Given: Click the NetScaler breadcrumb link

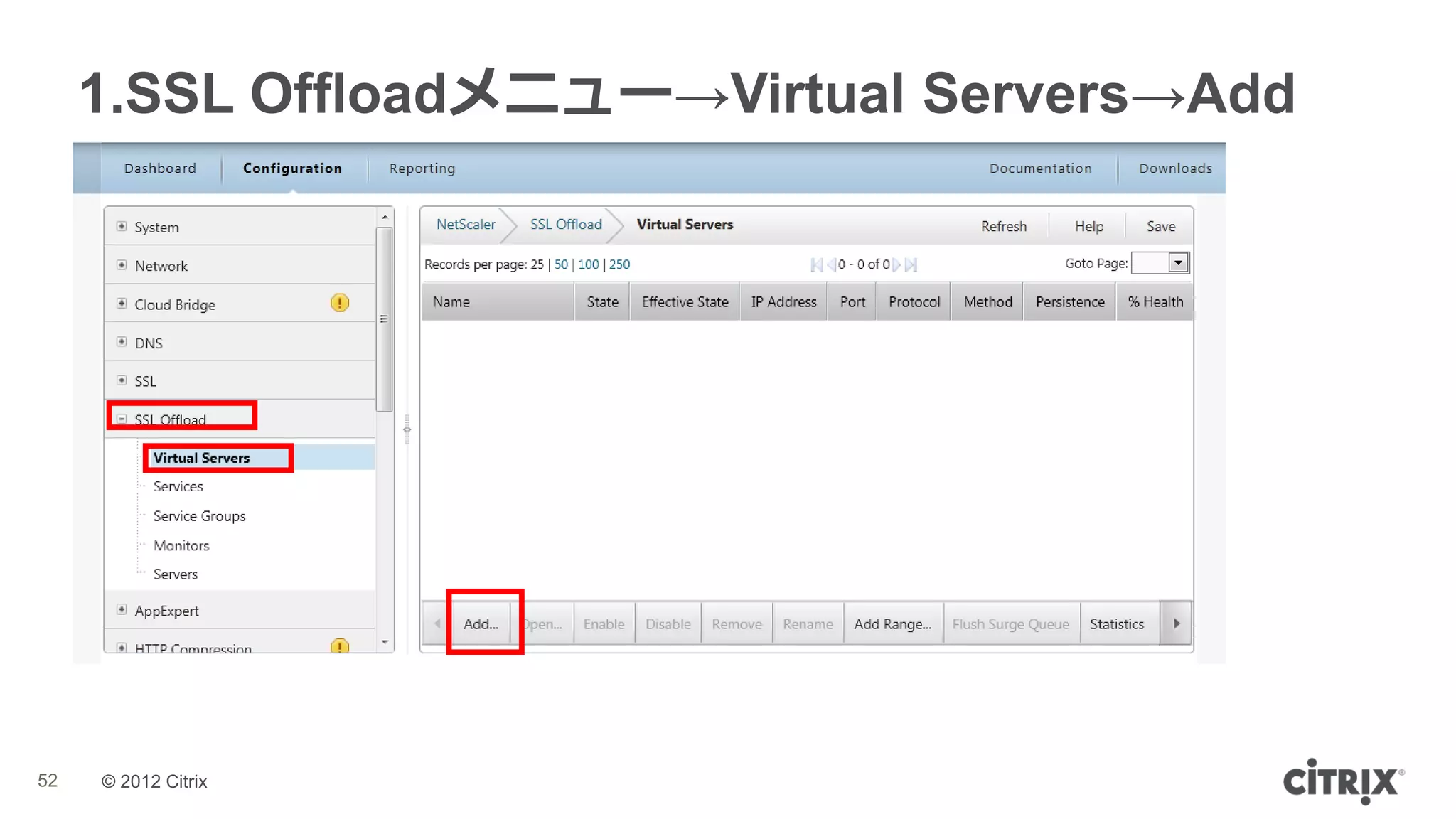Looking at the screenshot, I should point(466,224).
